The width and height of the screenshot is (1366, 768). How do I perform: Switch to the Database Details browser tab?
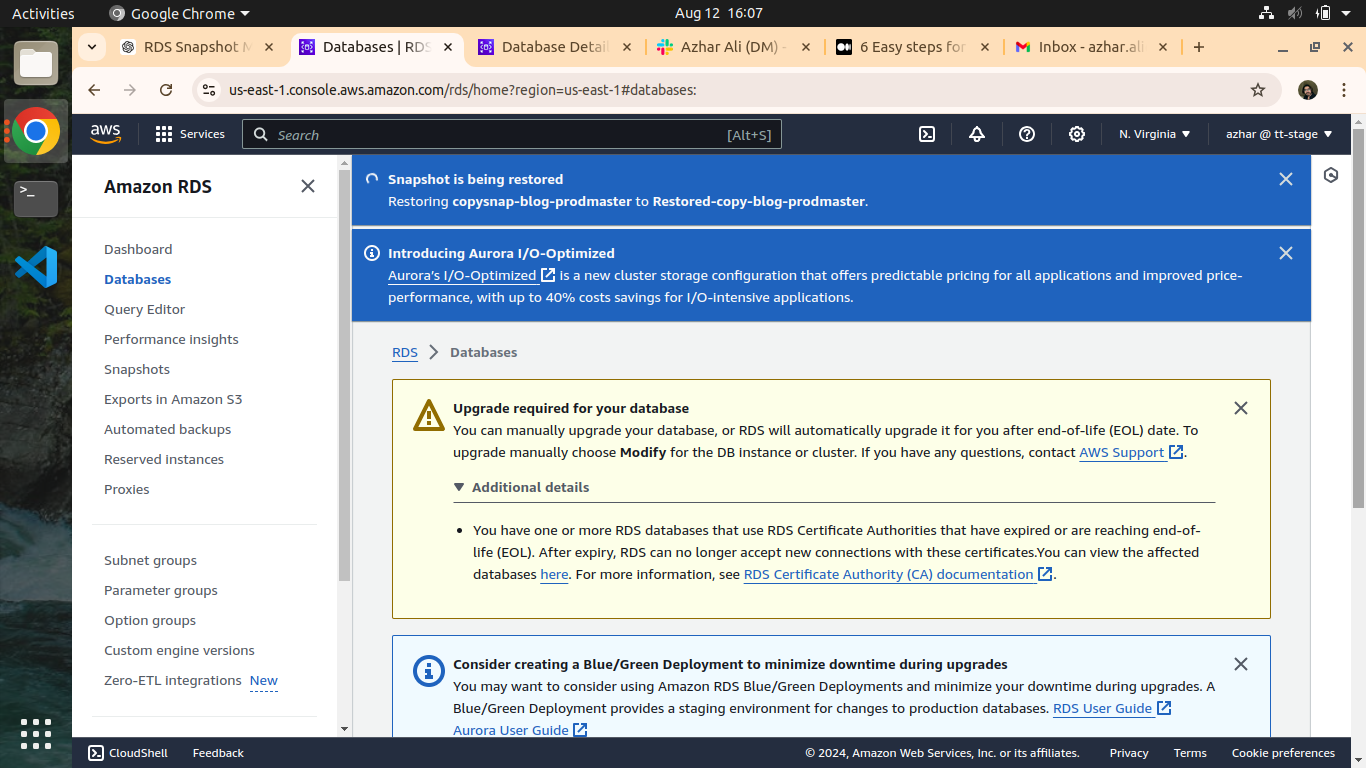tap(554, 47)
